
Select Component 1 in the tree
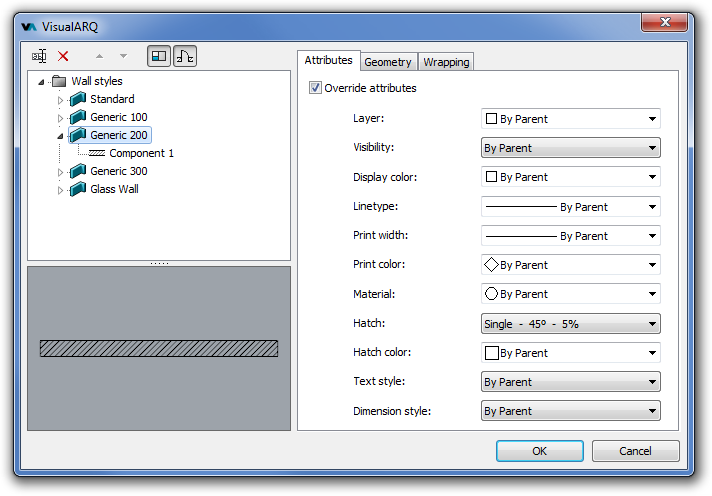tap(141, 153)
